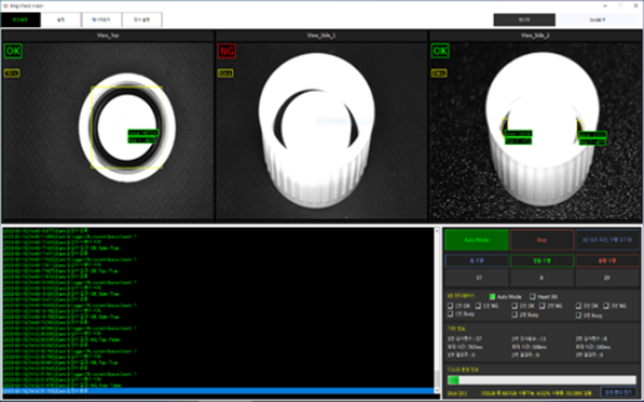Toggle the 2번 Busy checkbox
This screenshot has width=644, height=402.
[514, 315]
